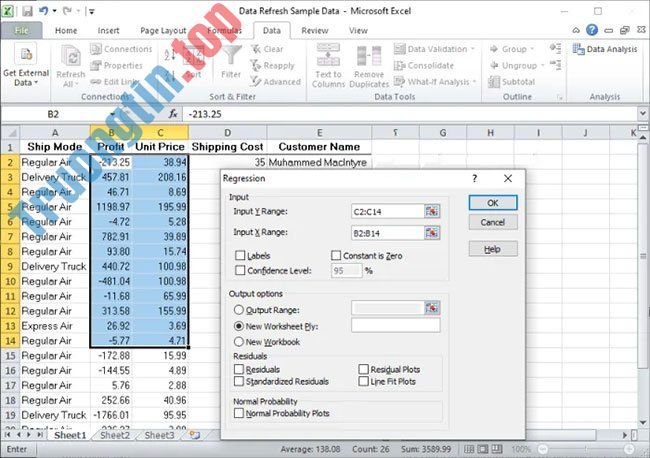Enable the Confidence Level checkbox

[x=240, y=271]
